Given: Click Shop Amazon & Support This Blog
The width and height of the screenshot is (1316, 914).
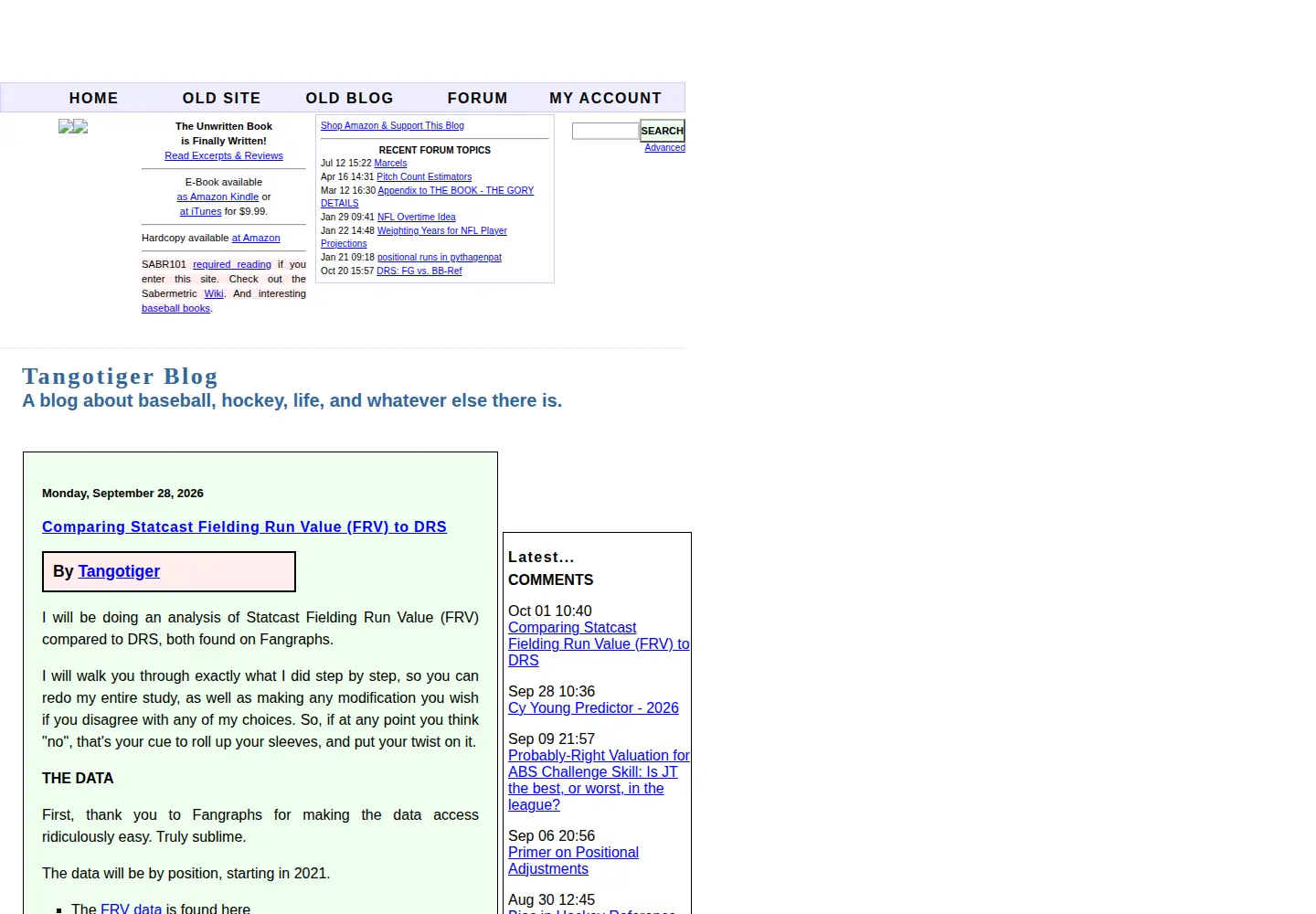Looking at the screenshot, I should point(392,126).
